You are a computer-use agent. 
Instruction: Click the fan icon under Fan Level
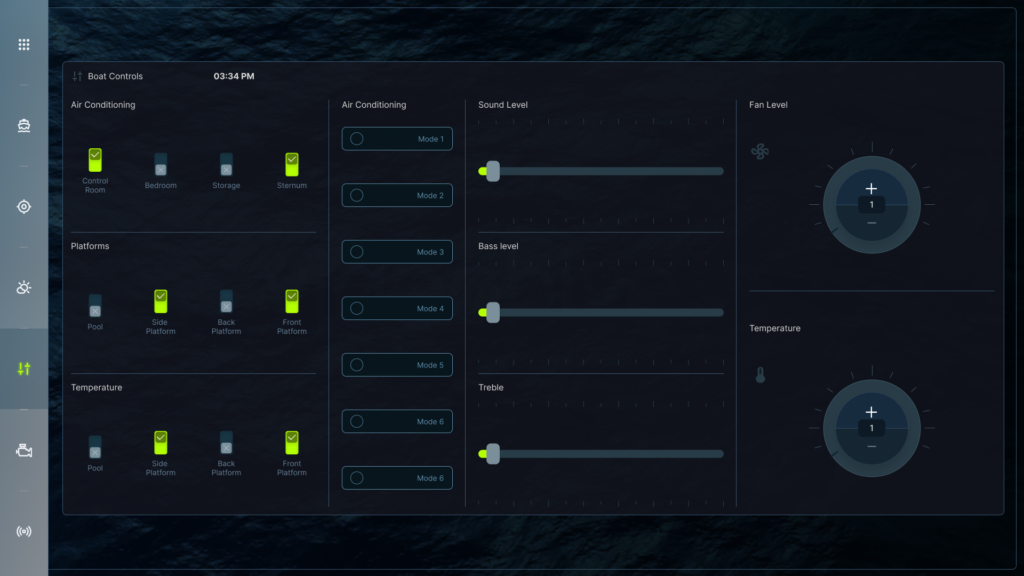coord(760,152)
